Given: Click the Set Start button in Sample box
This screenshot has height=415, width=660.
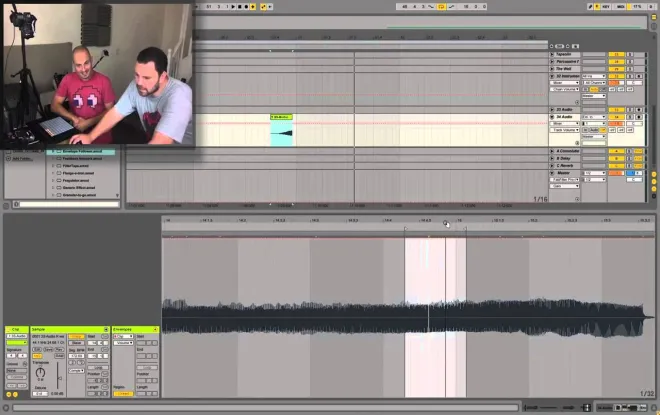Looking at the screenshot, I should pos(105,336).
